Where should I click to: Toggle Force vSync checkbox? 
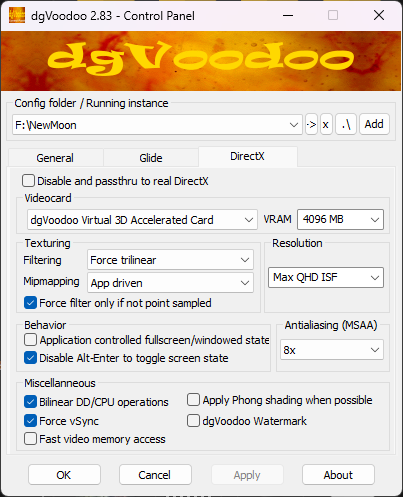pos(30,421)
